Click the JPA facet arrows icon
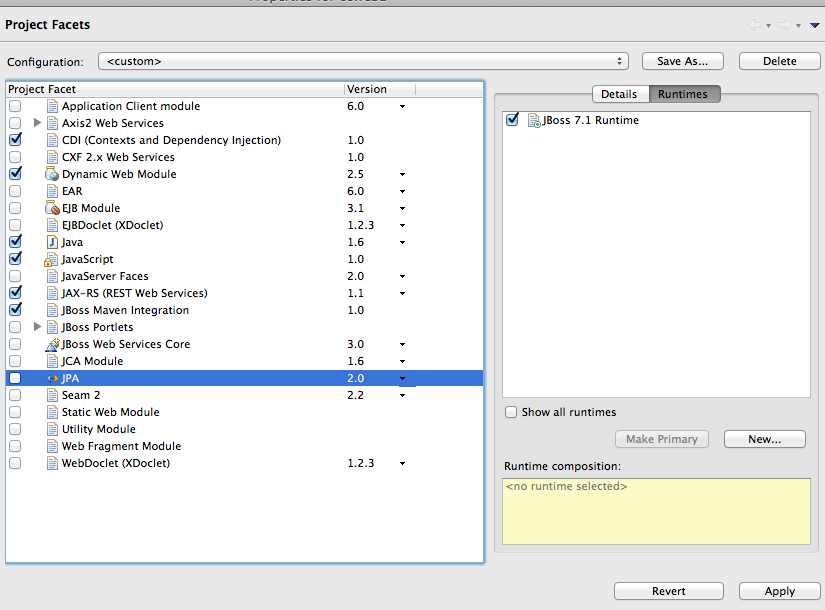 point(52,378)
